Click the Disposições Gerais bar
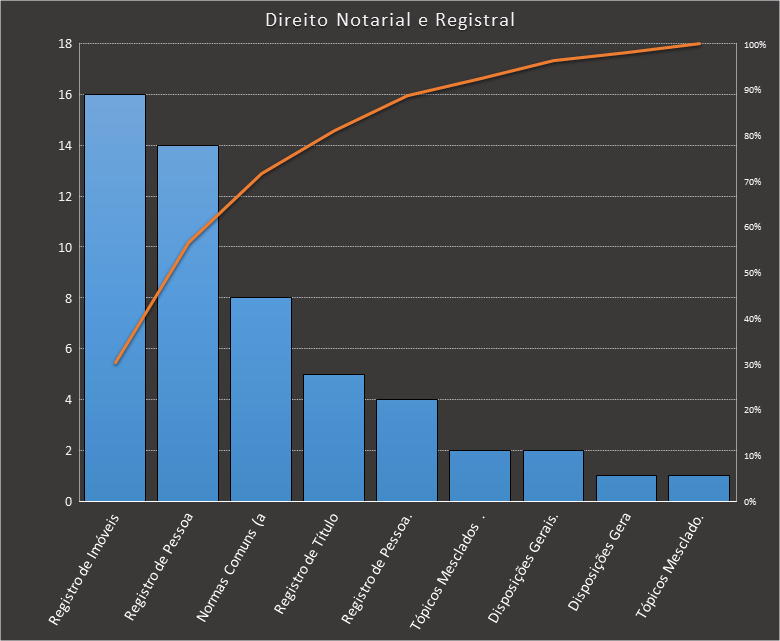This screenshot has height=641, width=780. click(553, 476)
